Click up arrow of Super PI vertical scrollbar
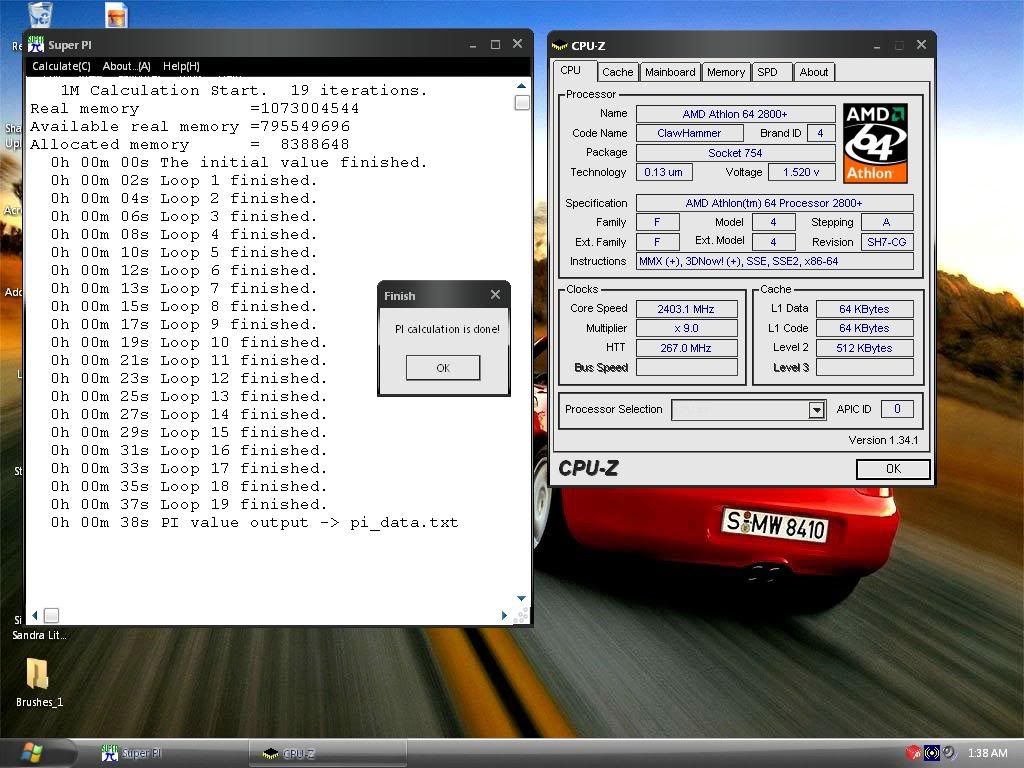 point(521,86)
